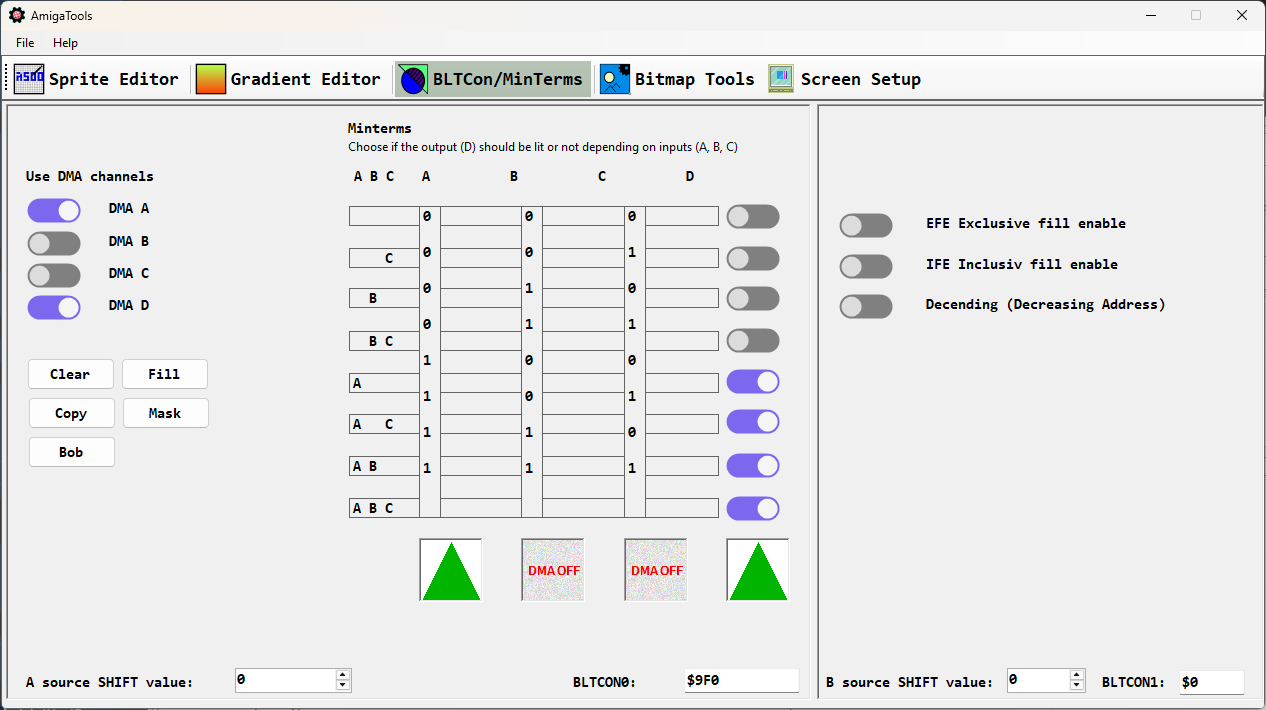
Task: Click the 'DMA A' label text
Action: tap(129, 209)
